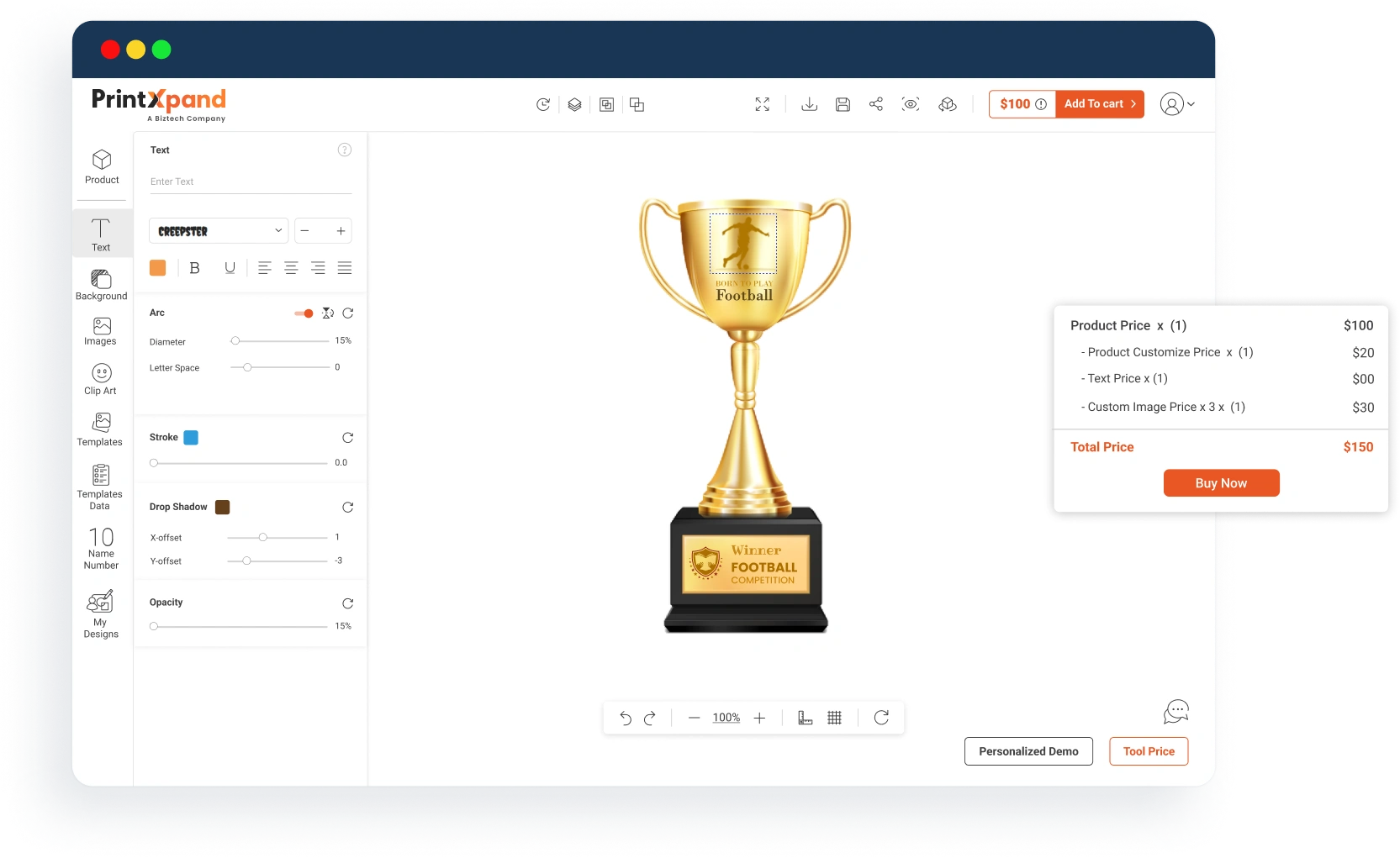Reset the Arc settings
Viewport: 1400px width, 858px height.
click(x=348, y=313)
